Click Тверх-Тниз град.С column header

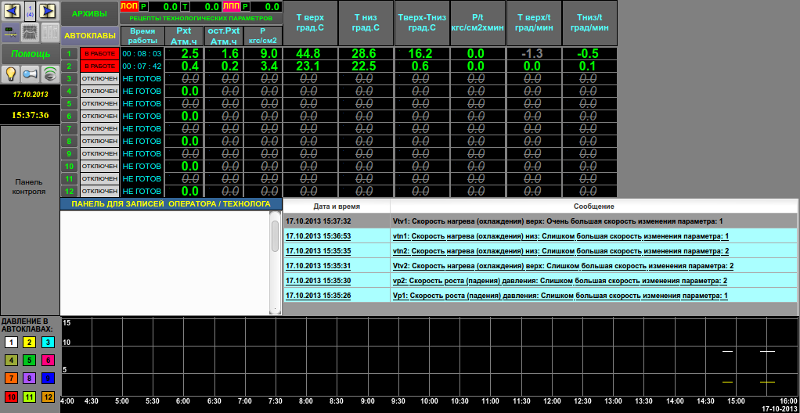tap(421, 23)
